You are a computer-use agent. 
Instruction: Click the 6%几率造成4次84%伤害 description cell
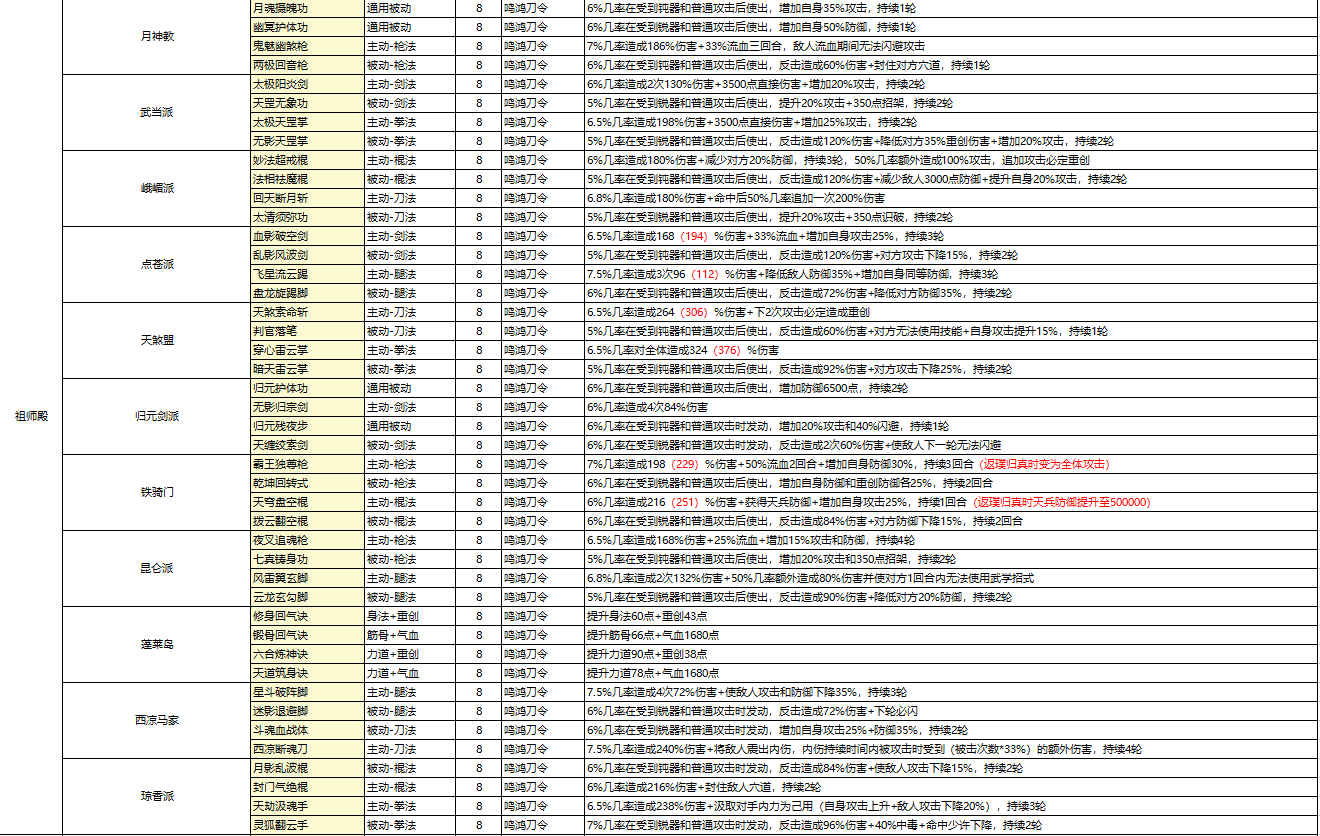(951, 408)
